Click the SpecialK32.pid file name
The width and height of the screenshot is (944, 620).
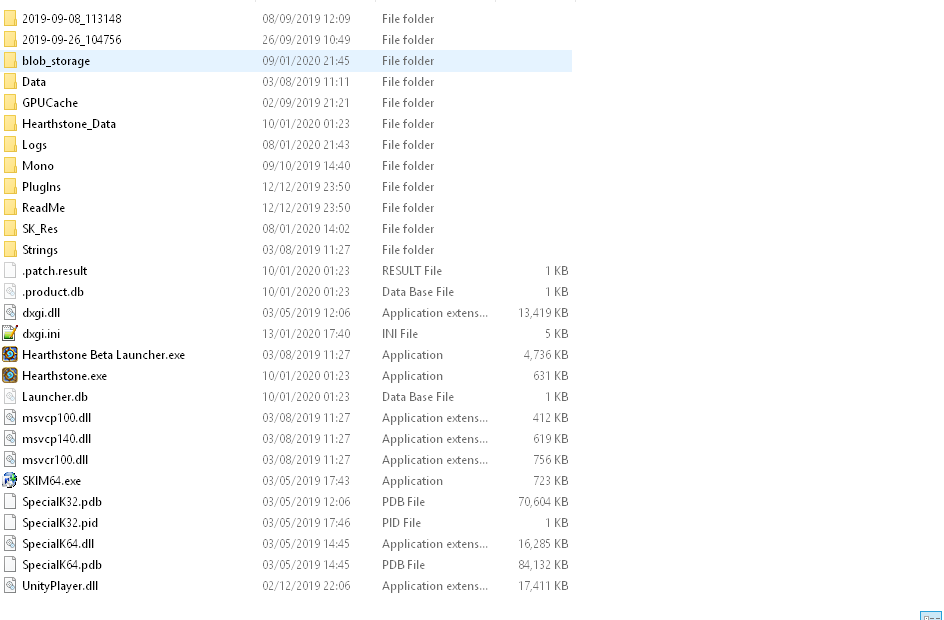(x=60, y=523)
